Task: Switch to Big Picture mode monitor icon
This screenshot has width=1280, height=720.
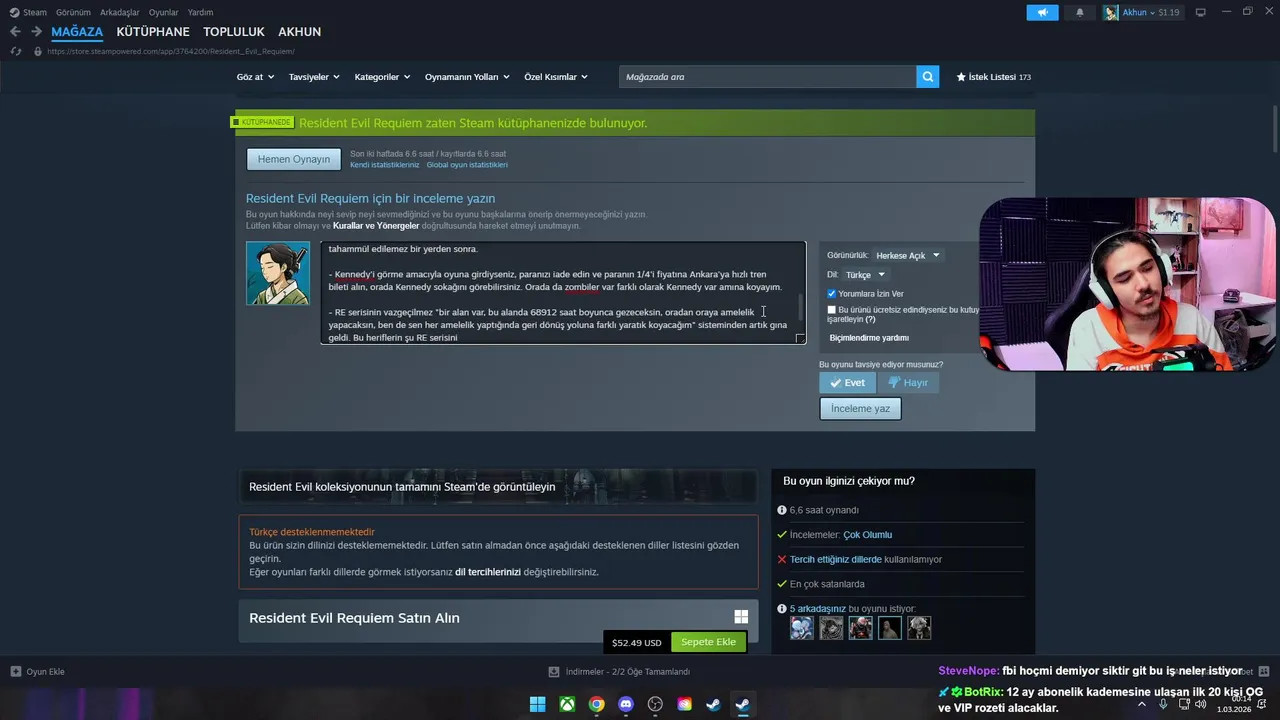Action: [x=1200, y=12]
